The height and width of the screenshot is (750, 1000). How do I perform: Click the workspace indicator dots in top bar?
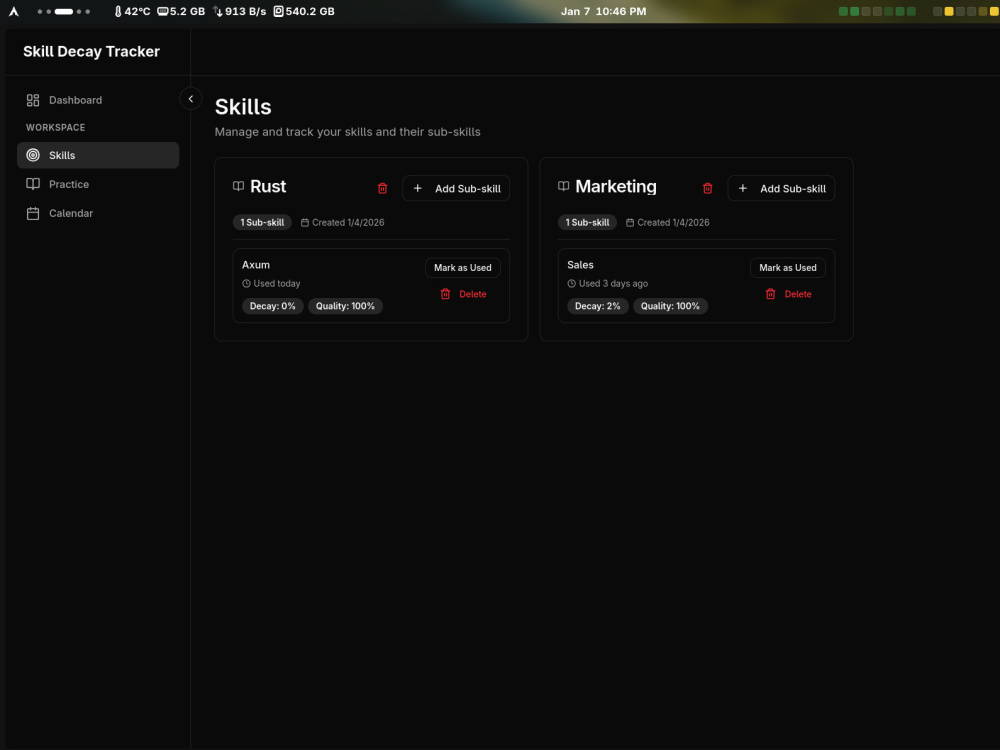[x=64, y=11]
